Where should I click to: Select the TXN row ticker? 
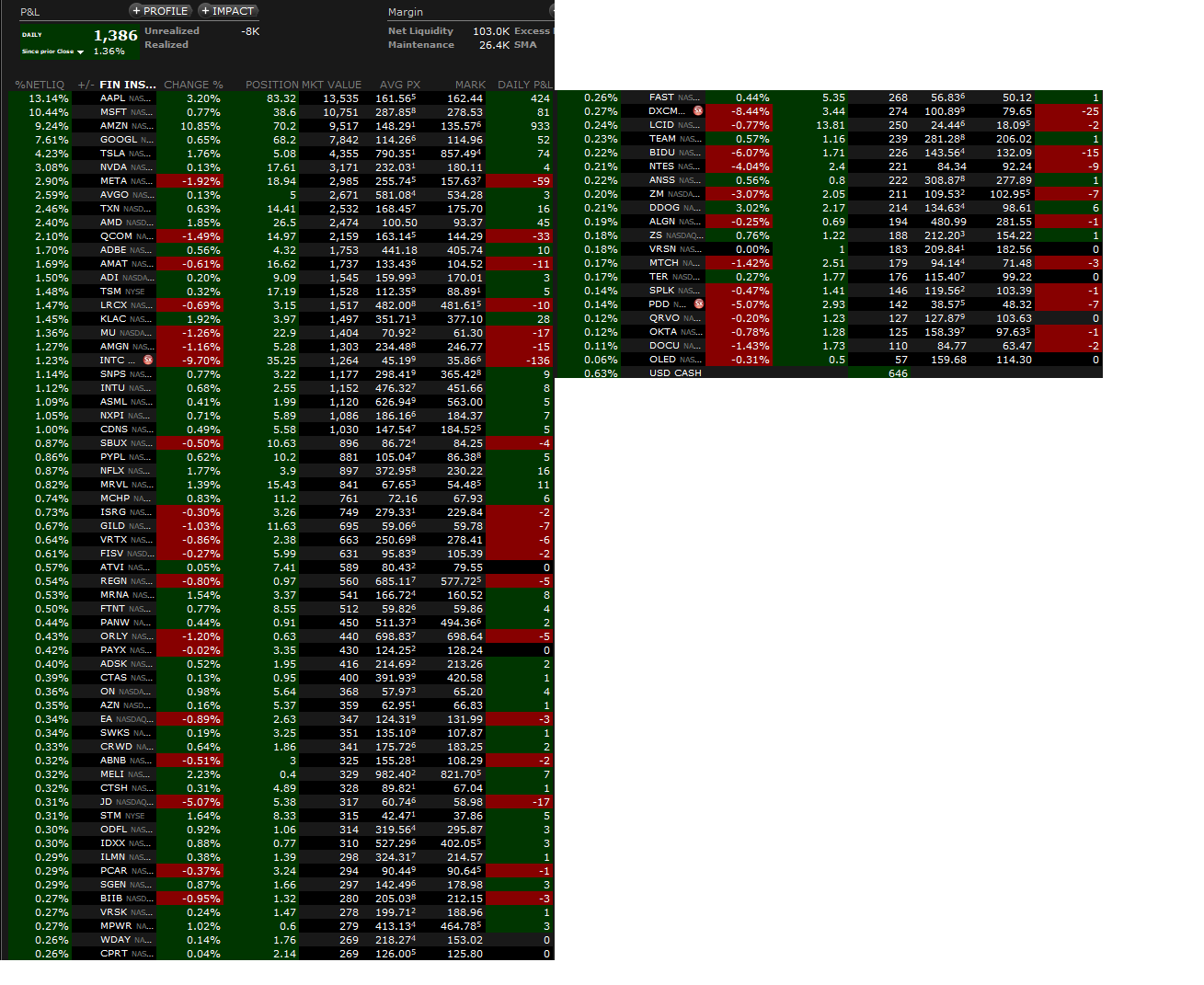click(109, 209)
